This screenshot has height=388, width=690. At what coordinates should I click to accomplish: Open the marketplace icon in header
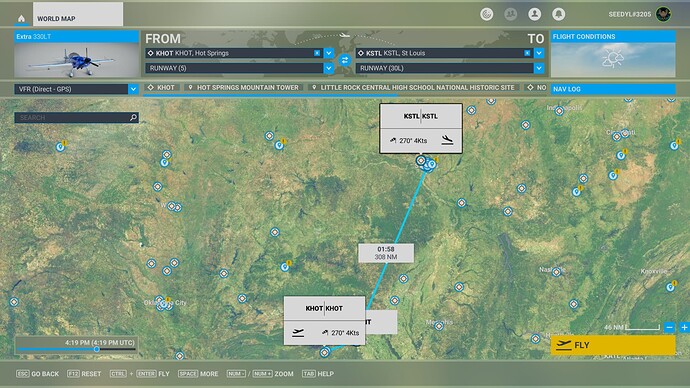pos(486,14)
